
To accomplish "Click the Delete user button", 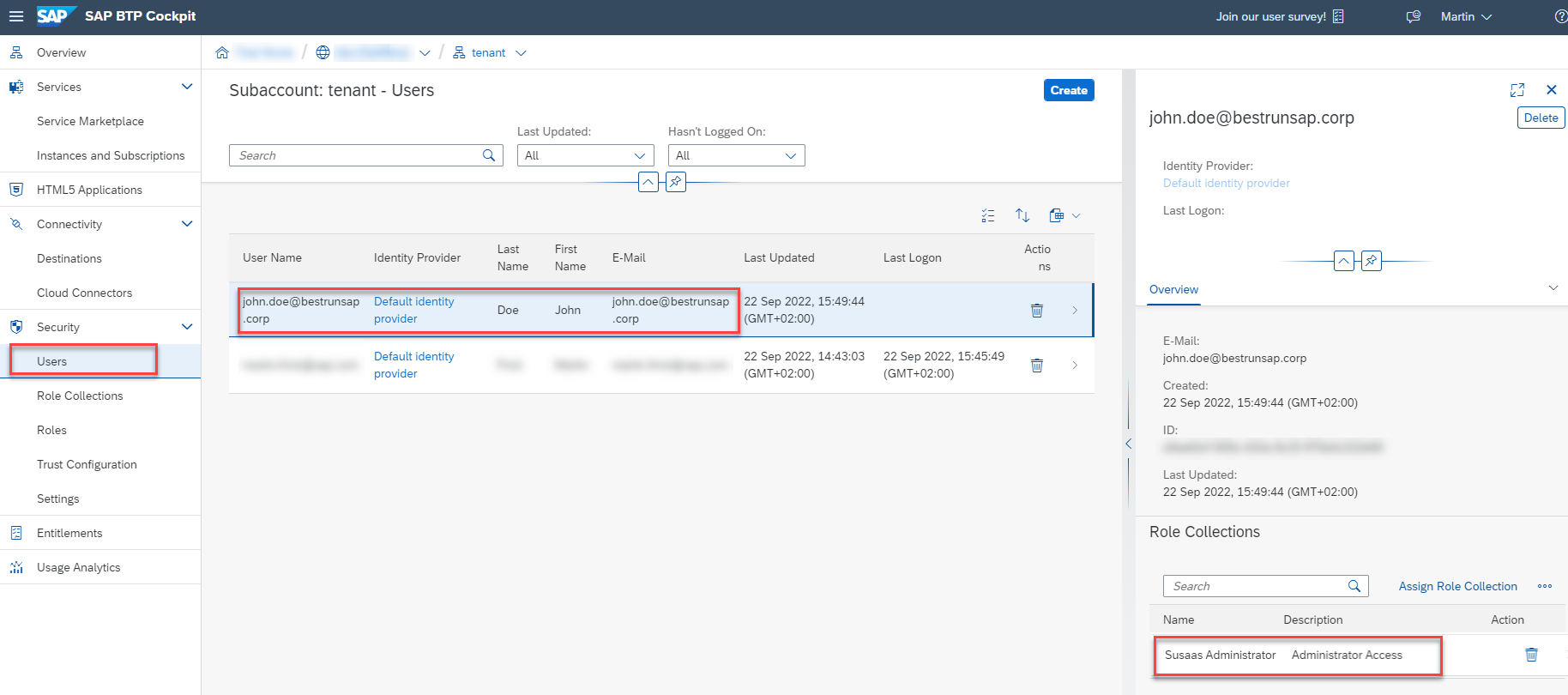I will (x=1541, y=118).
